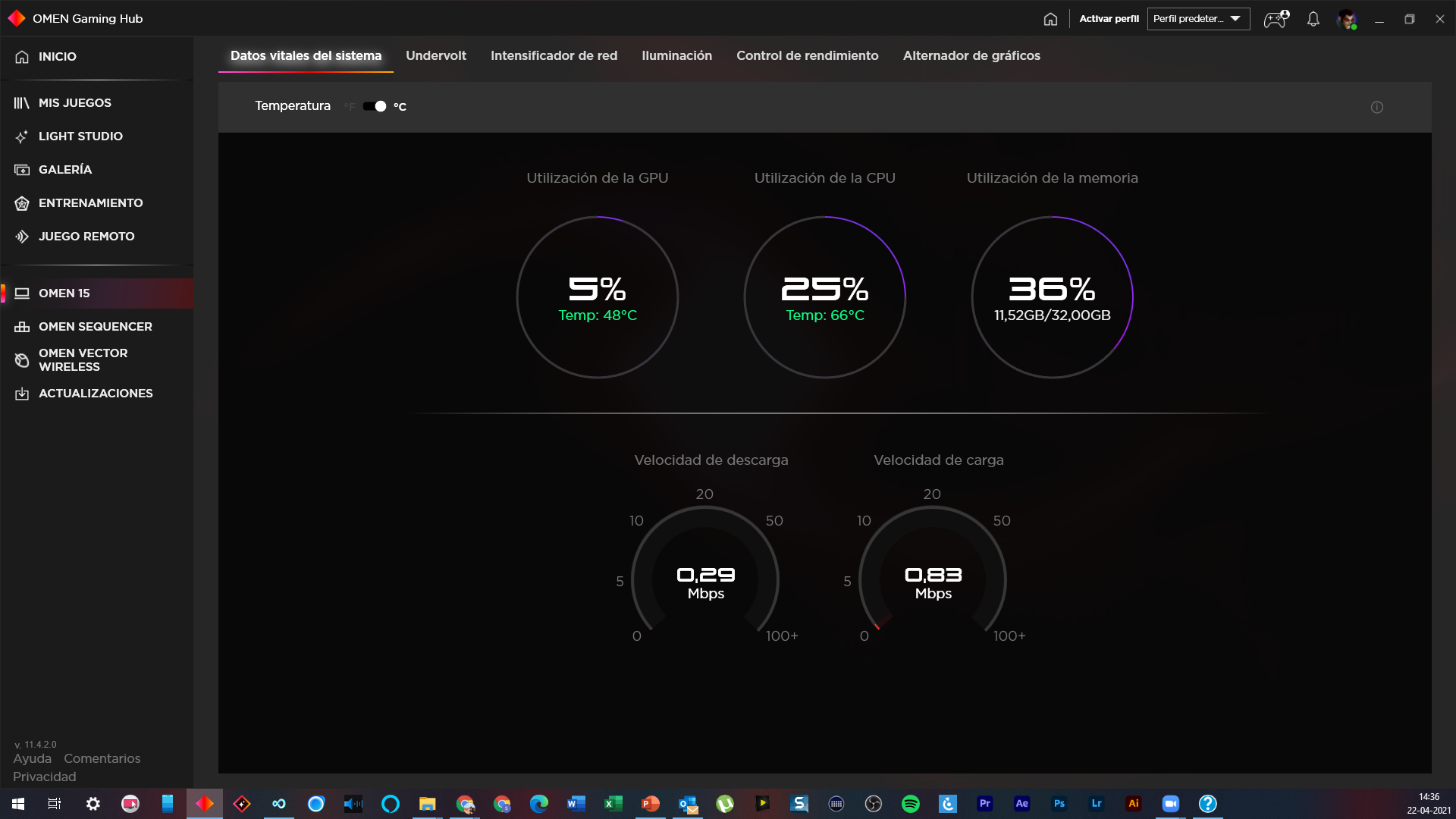Click the home icon in title bar
This screenshot has height=819, width=1456.
coord(1050,19)
